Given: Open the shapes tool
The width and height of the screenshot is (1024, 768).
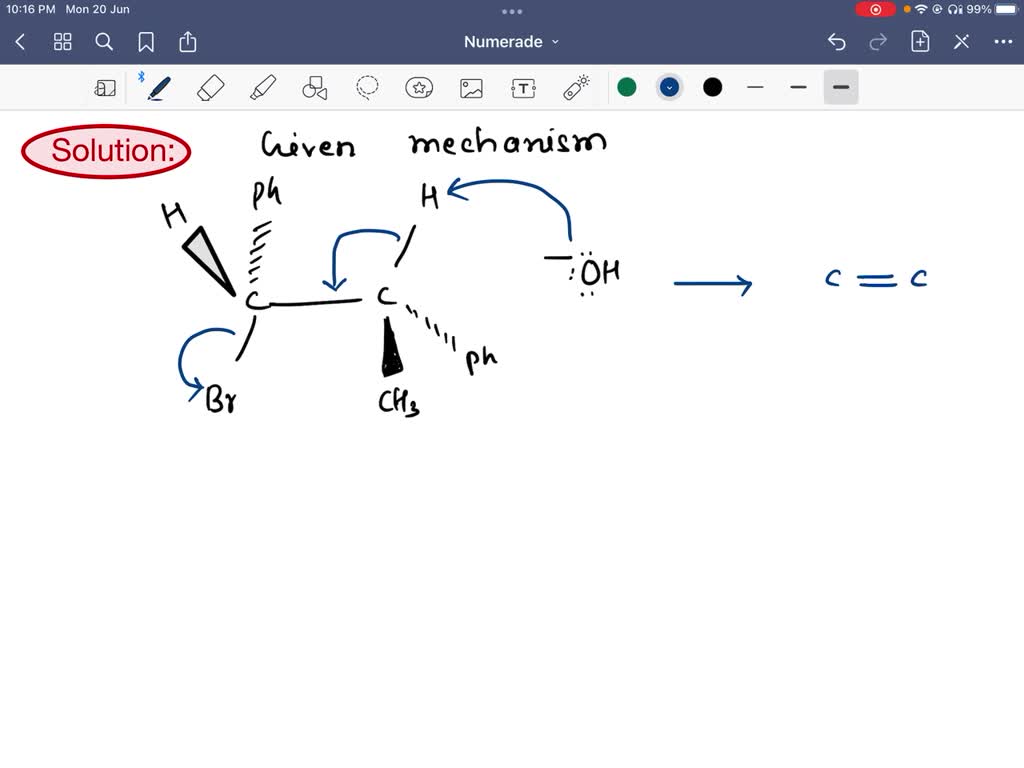Looking at the screenshot, I should 314,87.
